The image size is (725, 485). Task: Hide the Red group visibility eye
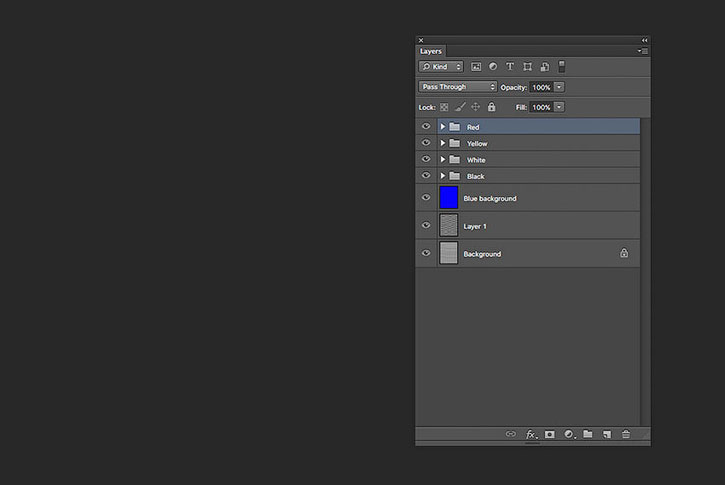426,126
